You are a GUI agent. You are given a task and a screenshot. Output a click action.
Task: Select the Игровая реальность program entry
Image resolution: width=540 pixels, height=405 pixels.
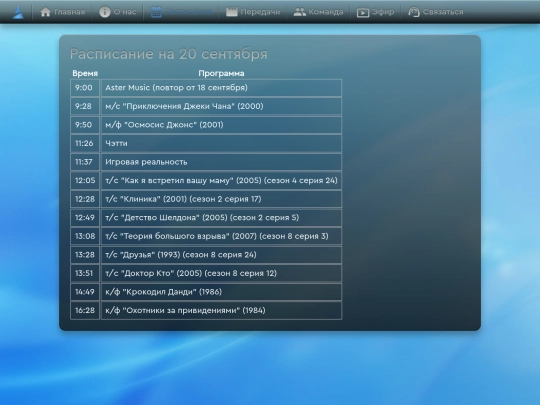click(221, 162)
